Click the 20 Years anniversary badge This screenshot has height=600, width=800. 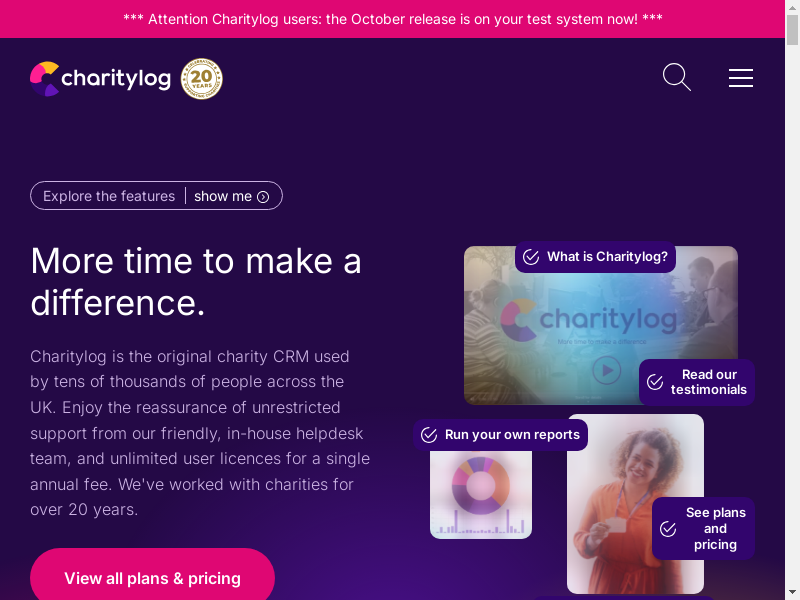[202, 79]
